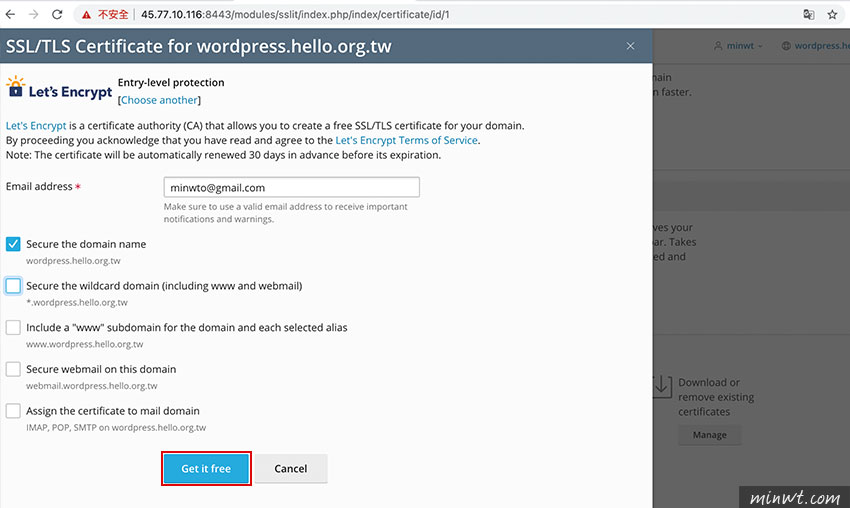Click the Let's Encrypt logo
This screenshot has width=850, height=508.
pos(59,88)
